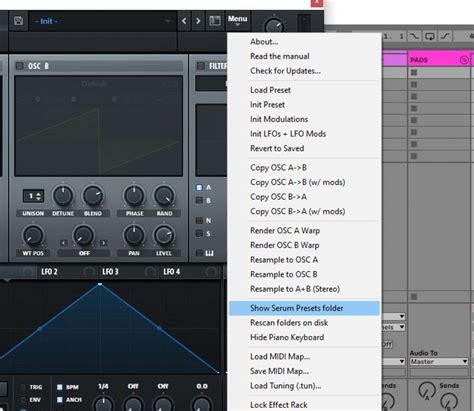Choose Copy OSC A->B menu item
Image resolution: width=474 pixels, height=411 pixels.
[304, 168]
